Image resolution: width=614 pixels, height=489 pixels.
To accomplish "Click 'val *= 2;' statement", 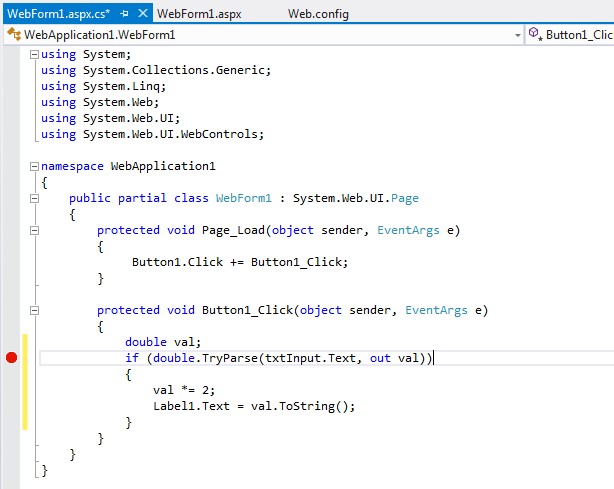I will tap(184, 390).
